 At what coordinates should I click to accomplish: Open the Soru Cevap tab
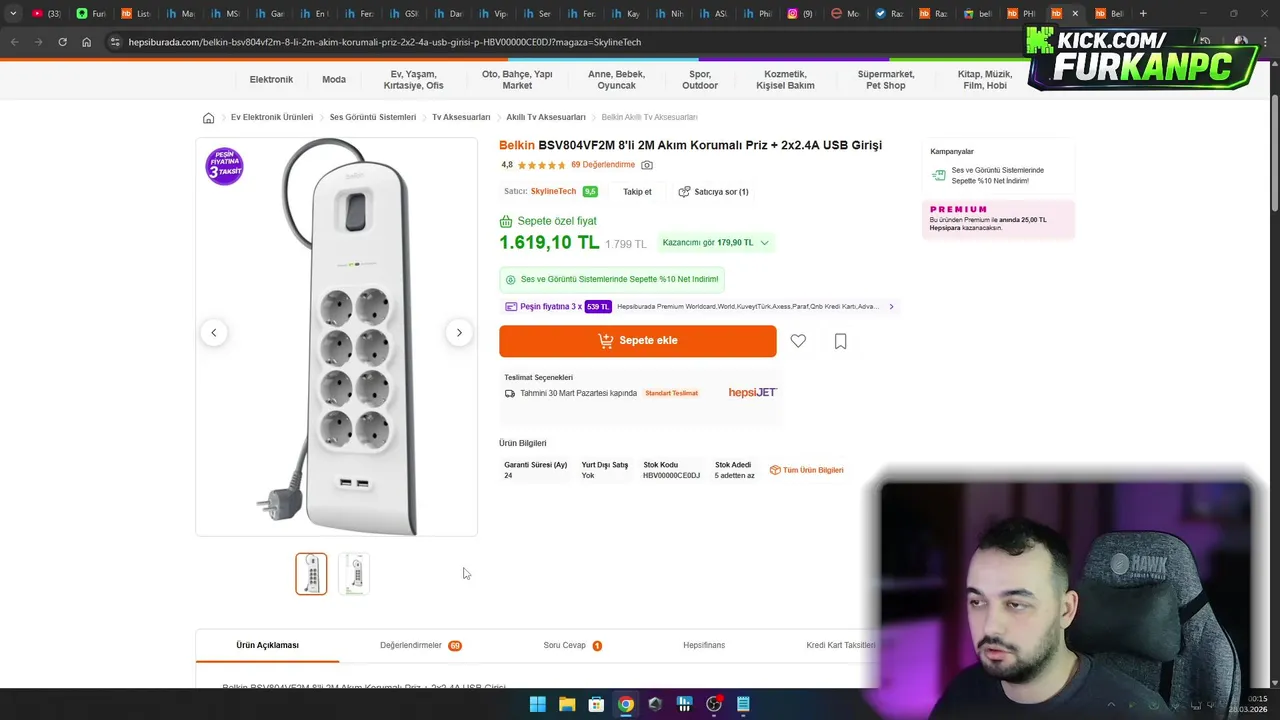(572, 645)
